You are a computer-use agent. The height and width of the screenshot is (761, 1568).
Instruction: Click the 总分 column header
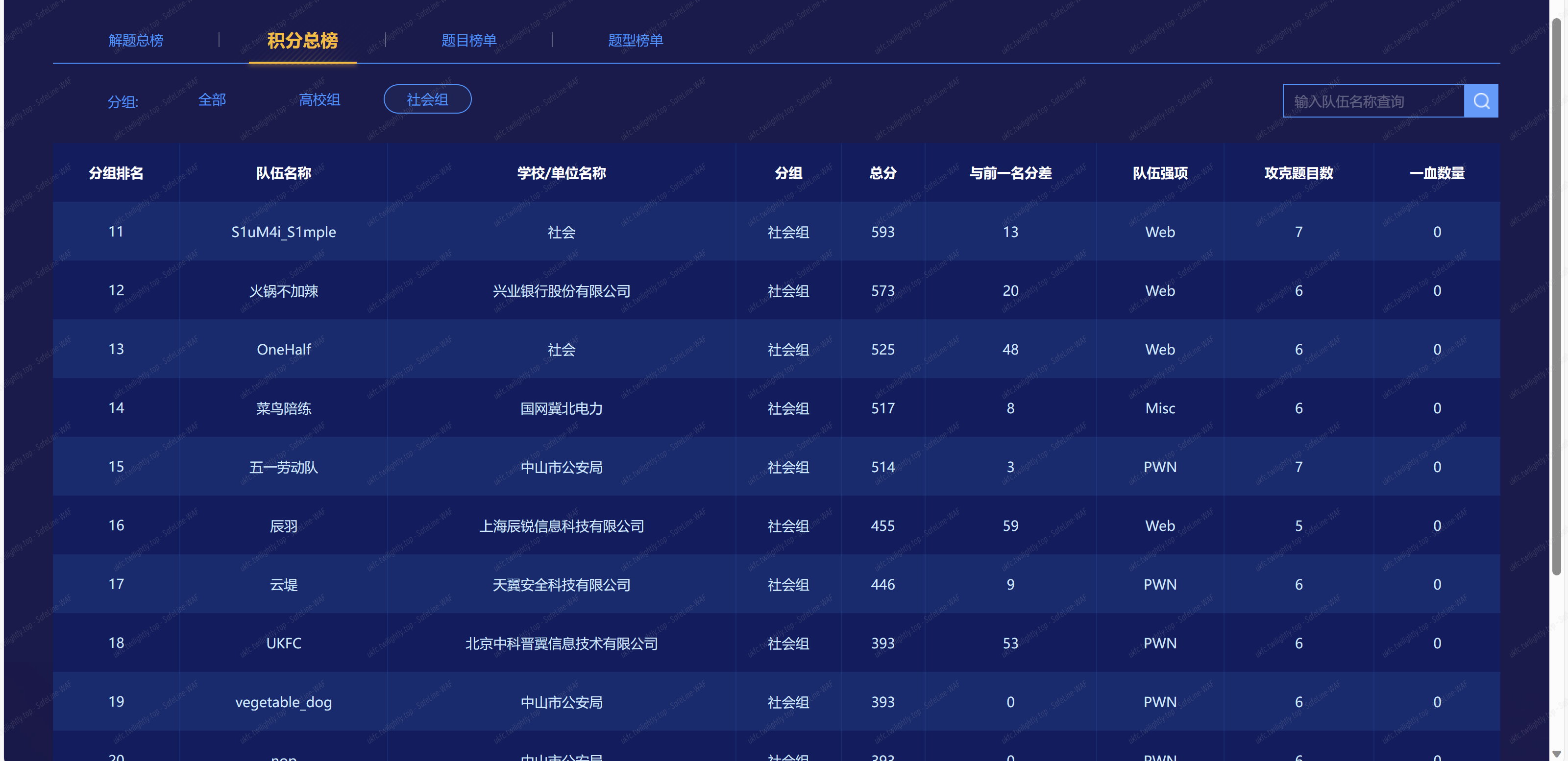pos(882,173)
